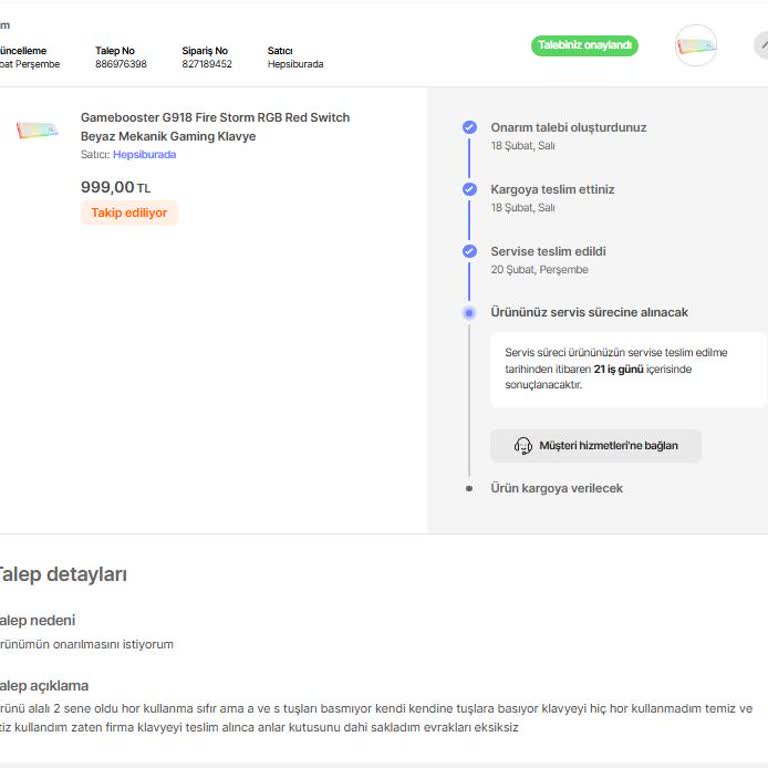Select check mark beside 'Onarım talebi oluşturdunuz'

click(x=469, y=127)
